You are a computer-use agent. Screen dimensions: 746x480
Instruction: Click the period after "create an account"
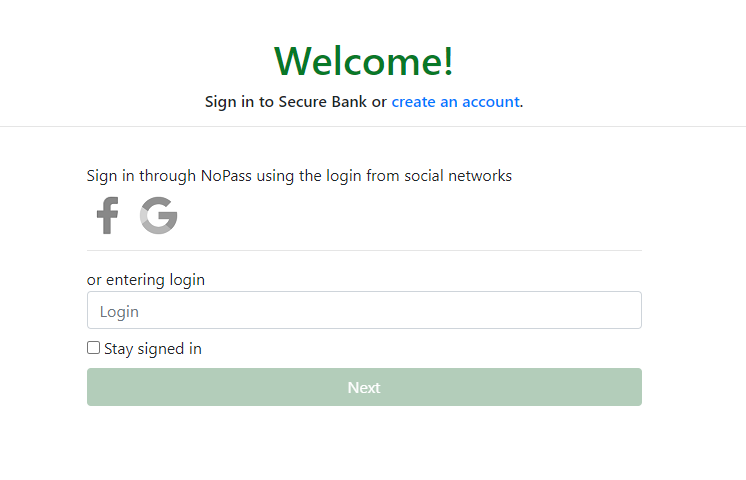(522, 103)
